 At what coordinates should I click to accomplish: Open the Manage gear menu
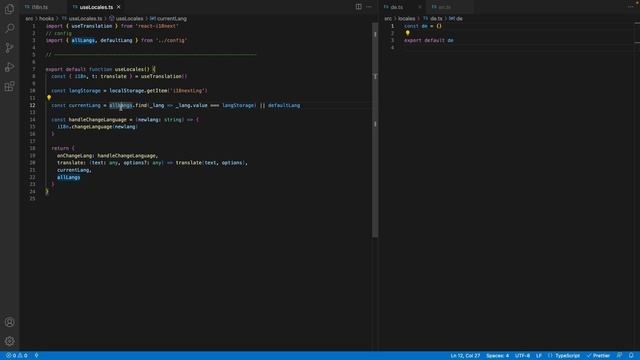pos(9,341)
